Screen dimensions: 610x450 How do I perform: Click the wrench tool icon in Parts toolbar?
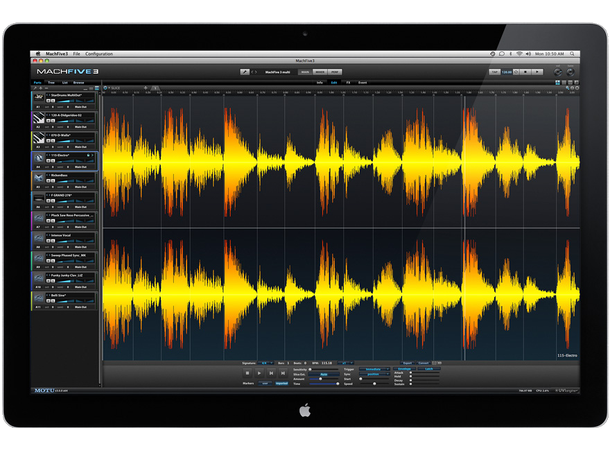point(35,88)
